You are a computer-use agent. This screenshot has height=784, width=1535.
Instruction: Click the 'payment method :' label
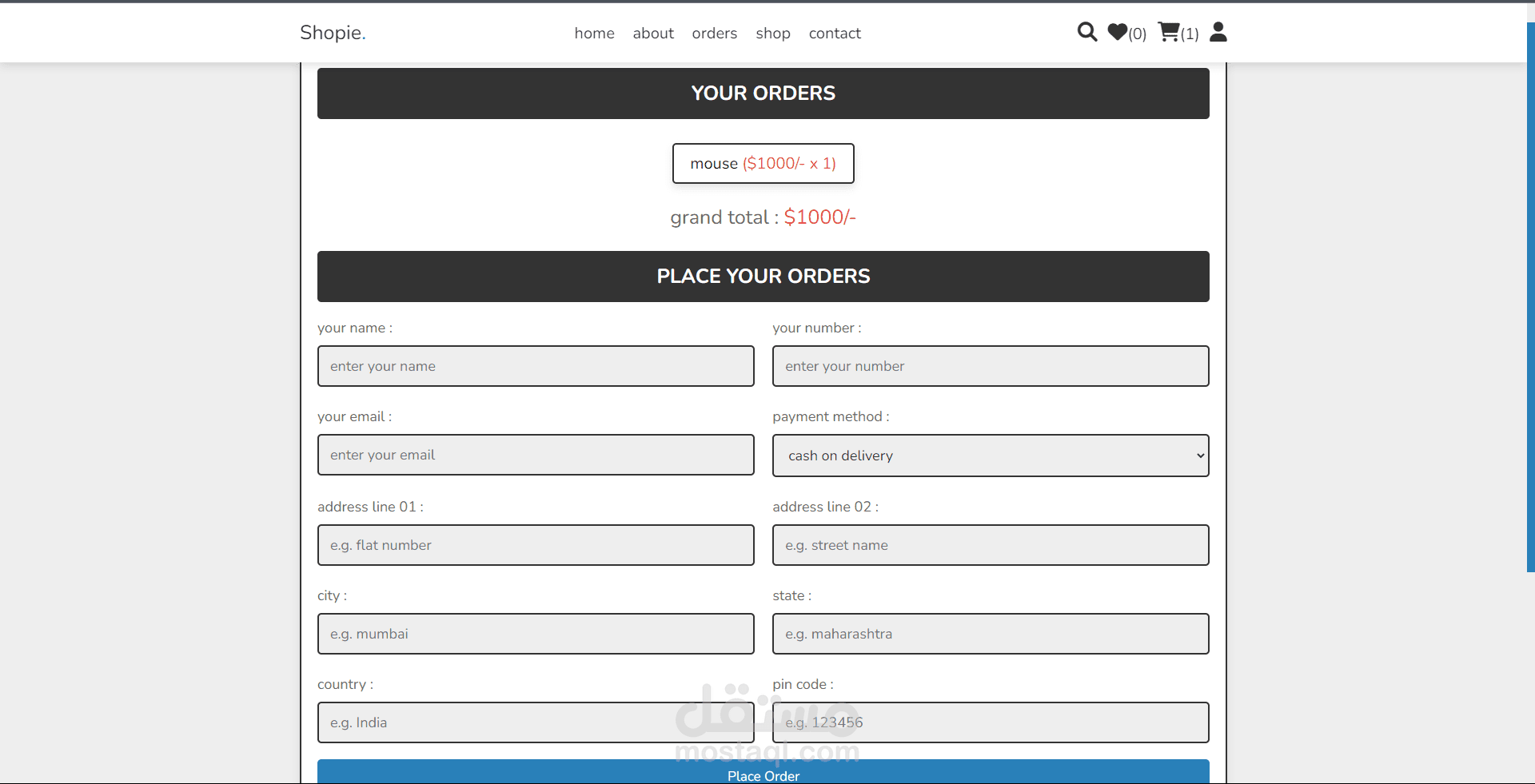point(831,416)
